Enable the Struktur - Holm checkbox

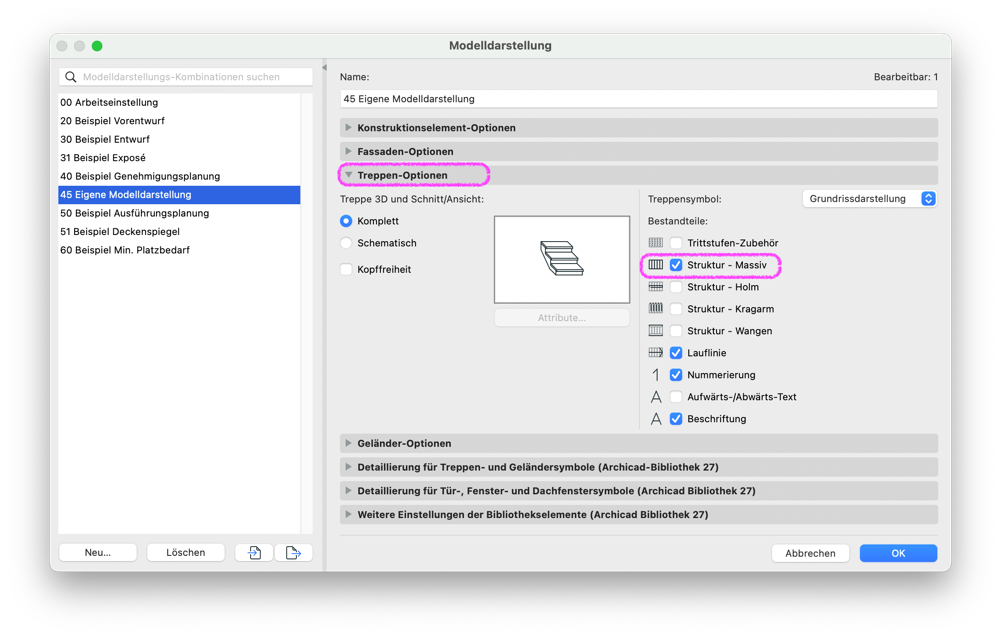[x=676, y=287]
